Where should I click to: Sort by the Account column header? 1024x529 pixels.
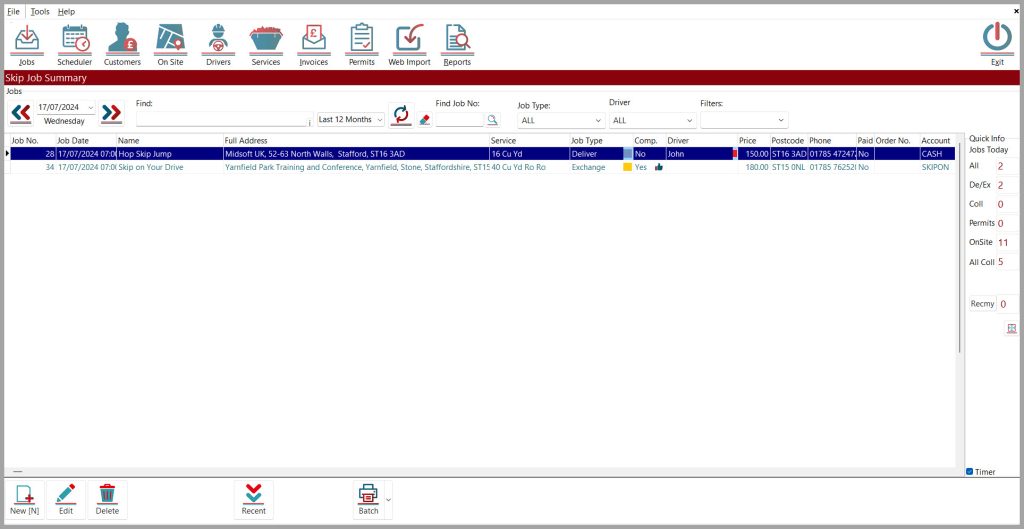tap(936, 140)
